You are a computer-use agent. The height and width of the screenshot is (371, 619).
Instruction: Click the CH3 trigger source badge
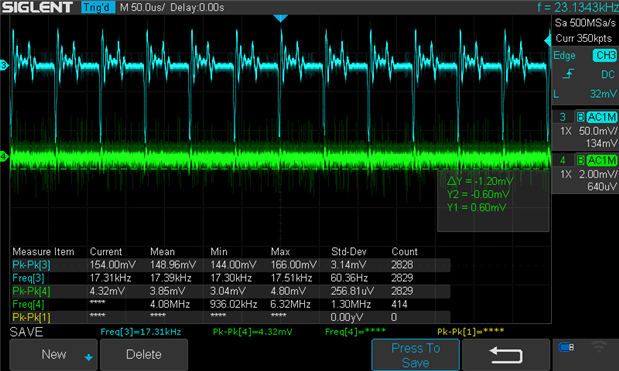pos(605,56)
